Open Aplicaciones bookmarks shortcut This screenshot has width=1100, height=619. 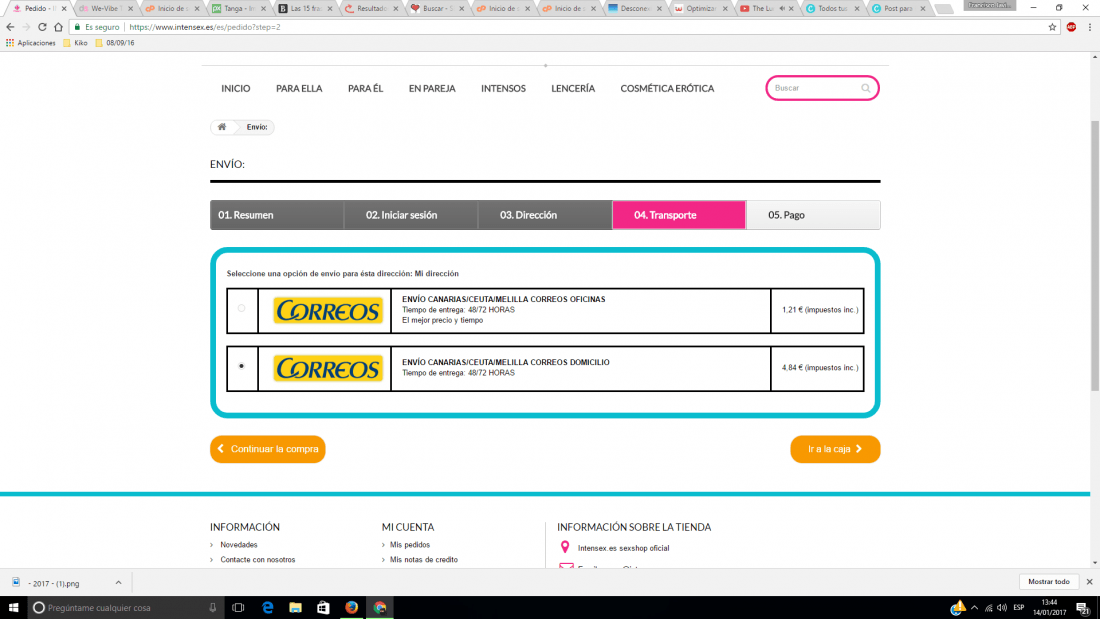(31, 43)
